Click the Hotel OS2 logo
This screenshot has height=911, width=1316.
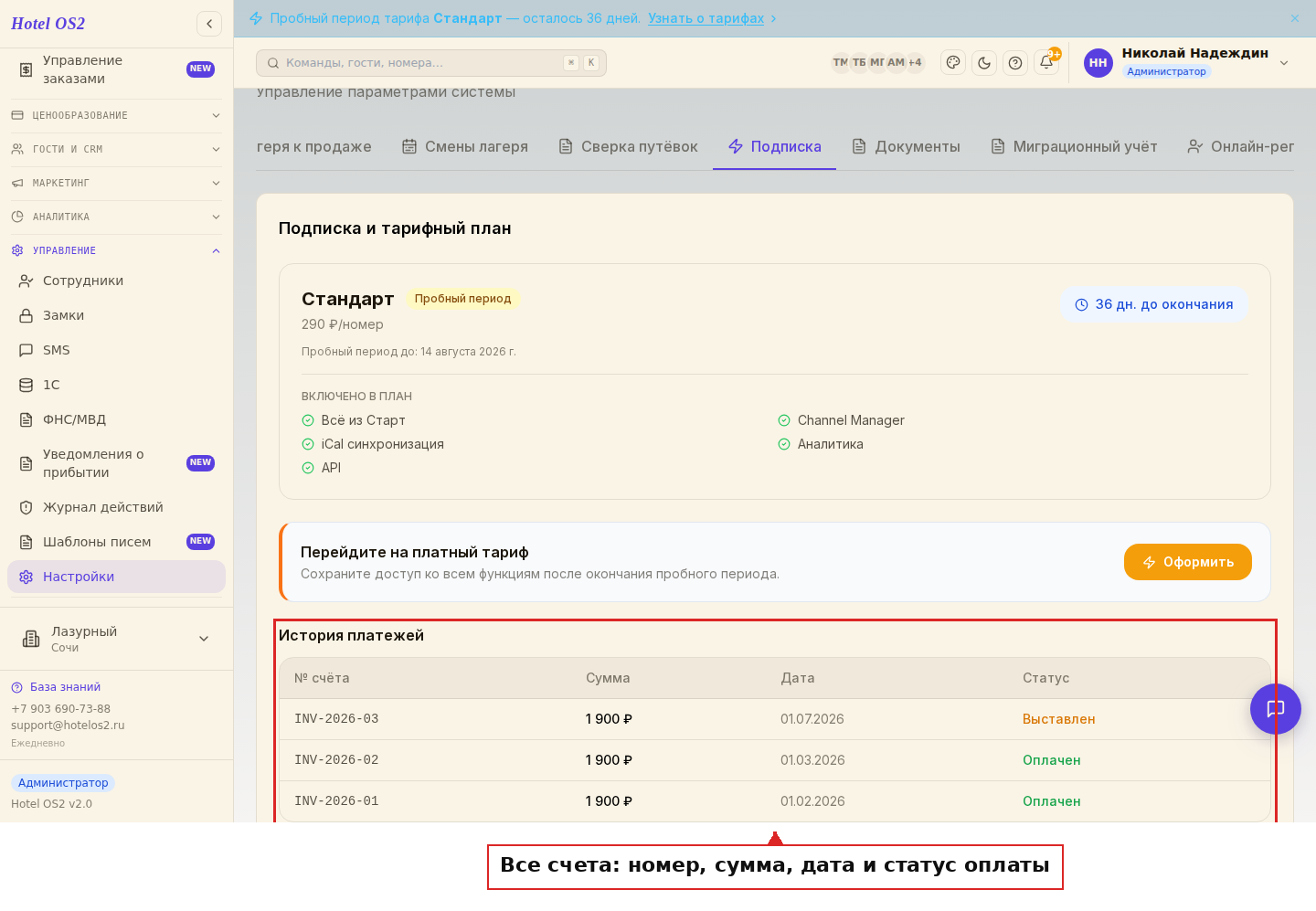48,24
